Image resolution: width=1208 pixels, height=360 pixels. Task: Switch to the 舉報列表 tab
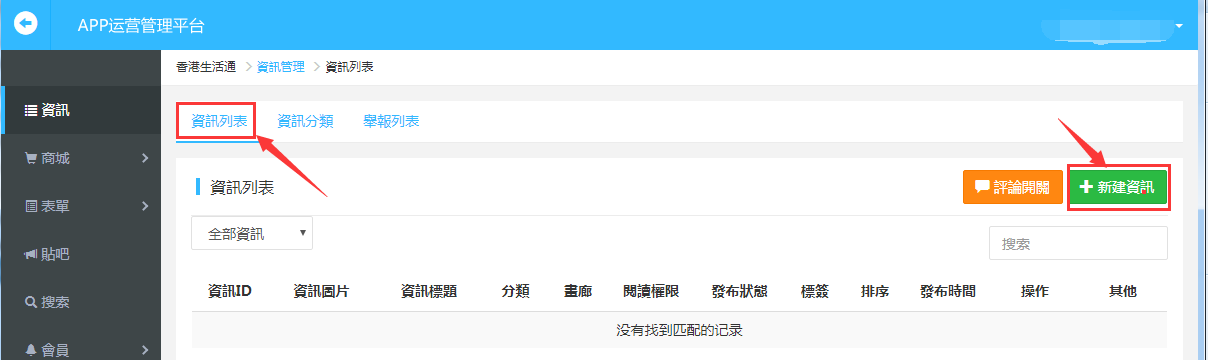391,121
